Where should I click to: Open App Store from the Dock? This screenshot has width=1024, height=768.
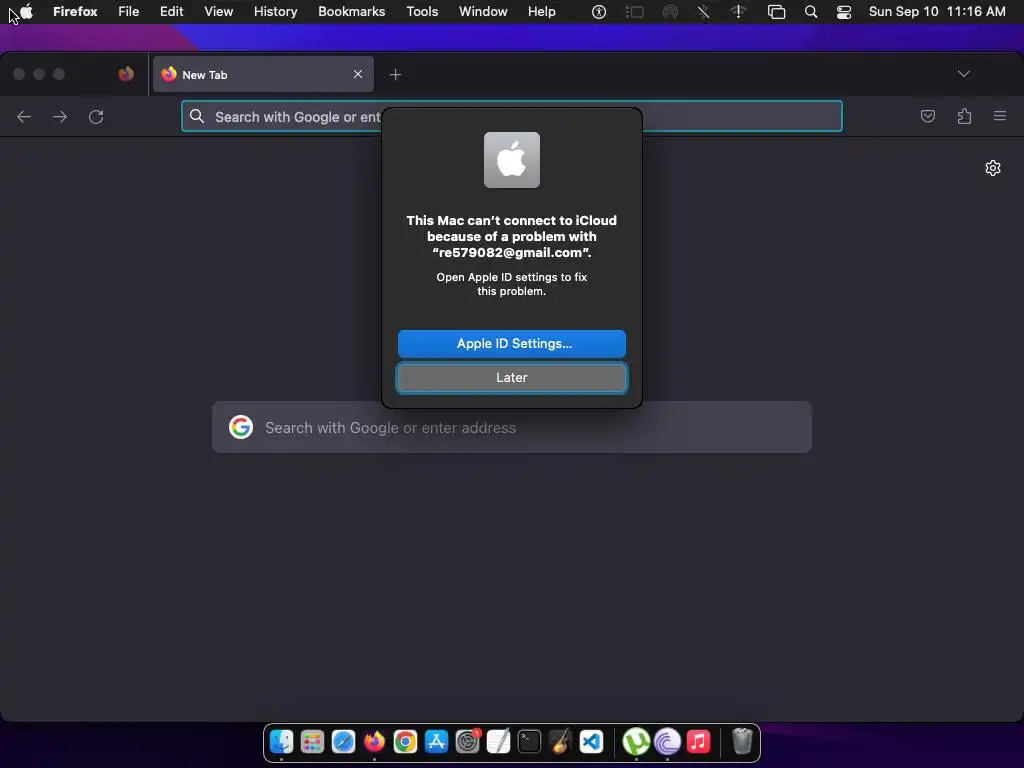click(x=436, y=742)
